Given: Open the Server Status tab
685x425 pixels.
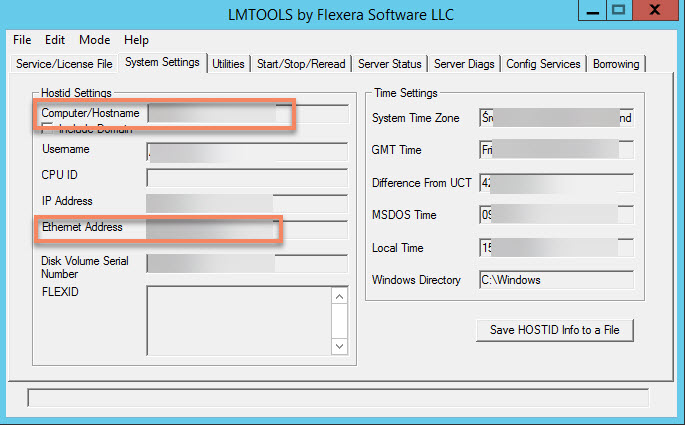Looking at the screenshot, I should click(391, 64).
